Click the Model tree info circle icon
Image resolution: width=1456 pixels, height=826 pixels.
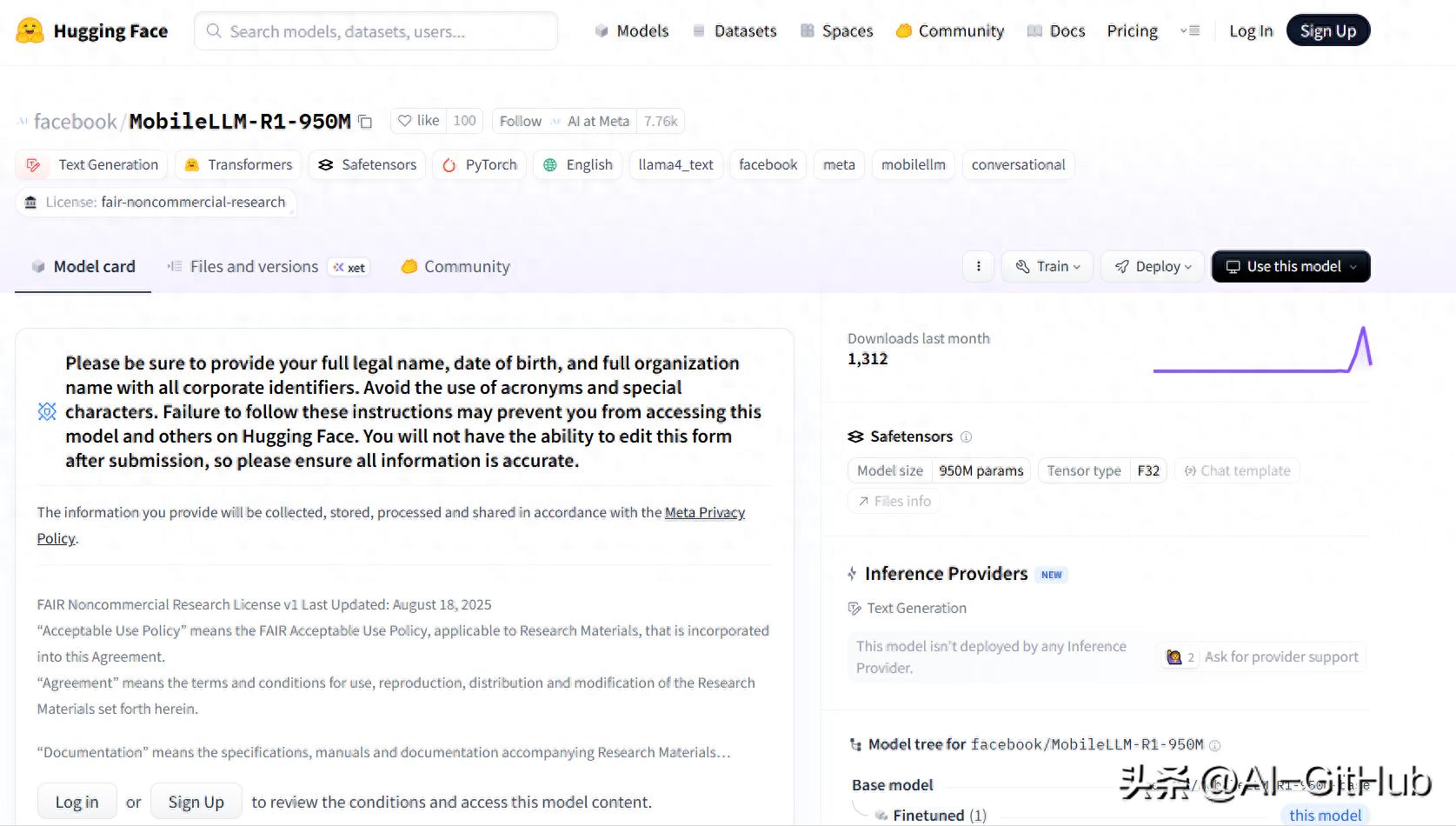click(x=1215, y=745)
